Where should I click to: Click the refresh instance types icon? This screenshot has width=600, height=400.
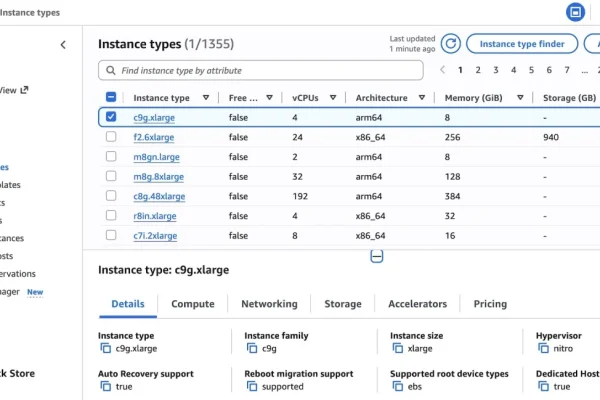coord(450,44)
